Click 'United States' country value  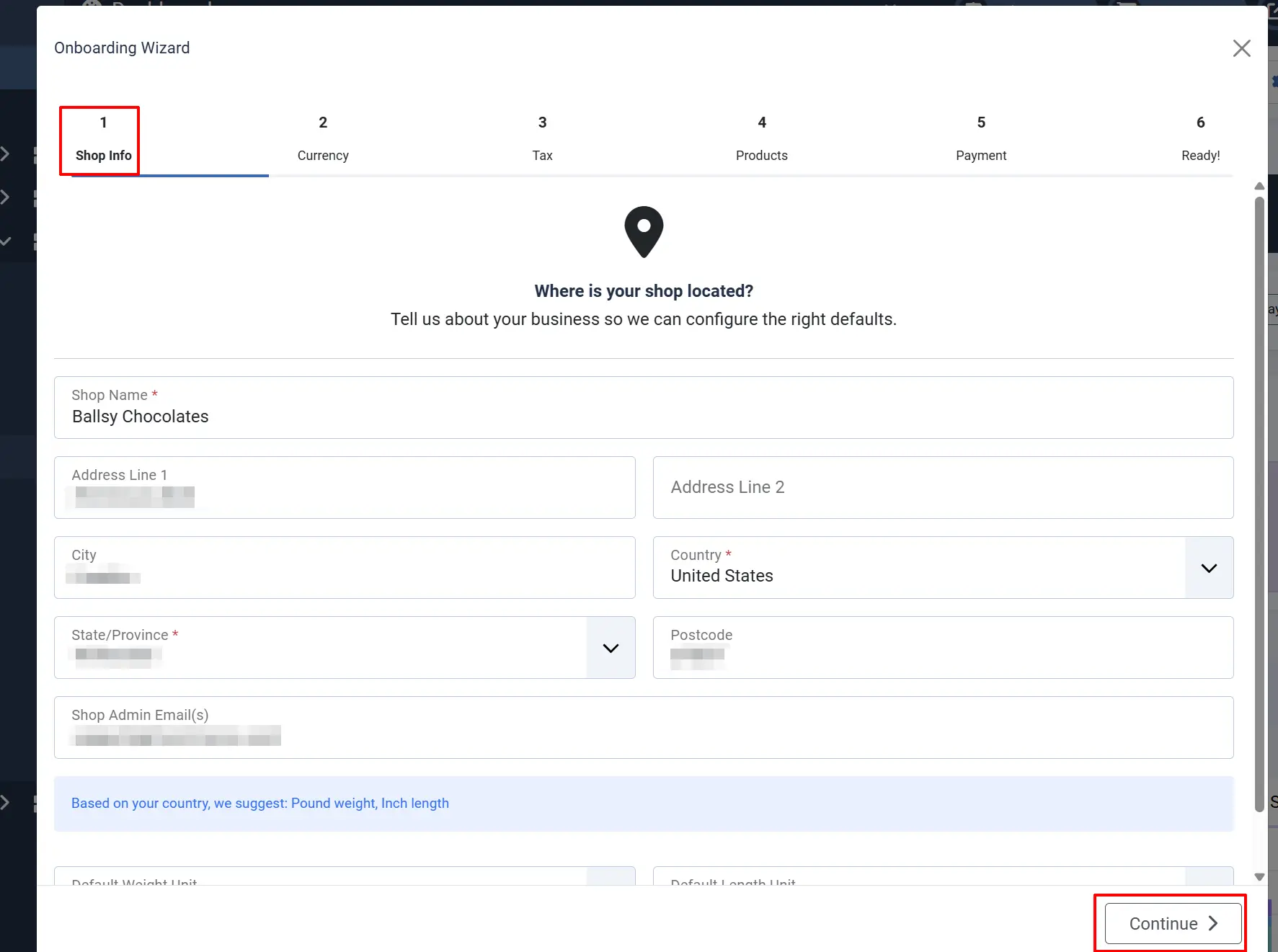[722, 576]
